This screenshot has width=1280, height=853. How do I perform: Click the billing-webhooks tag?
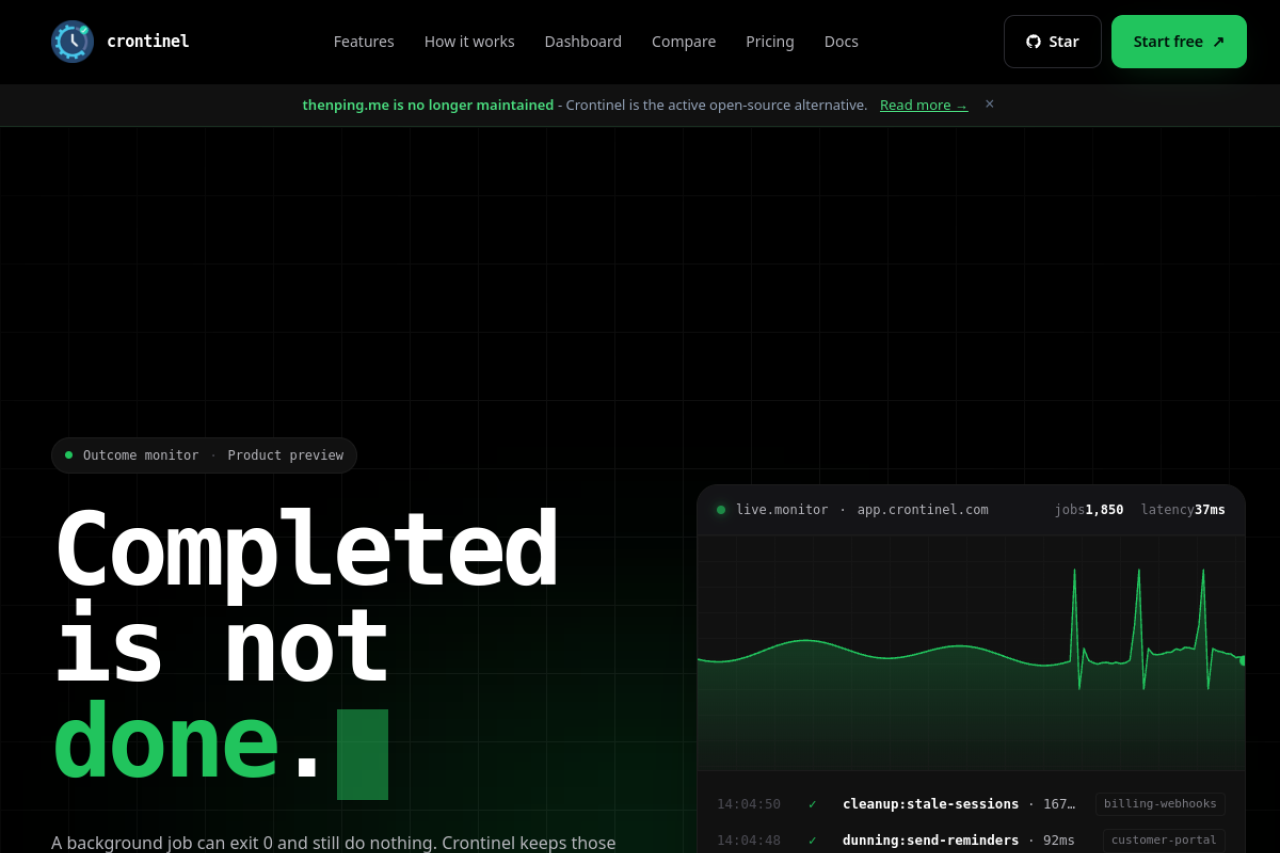(1160, 804)
